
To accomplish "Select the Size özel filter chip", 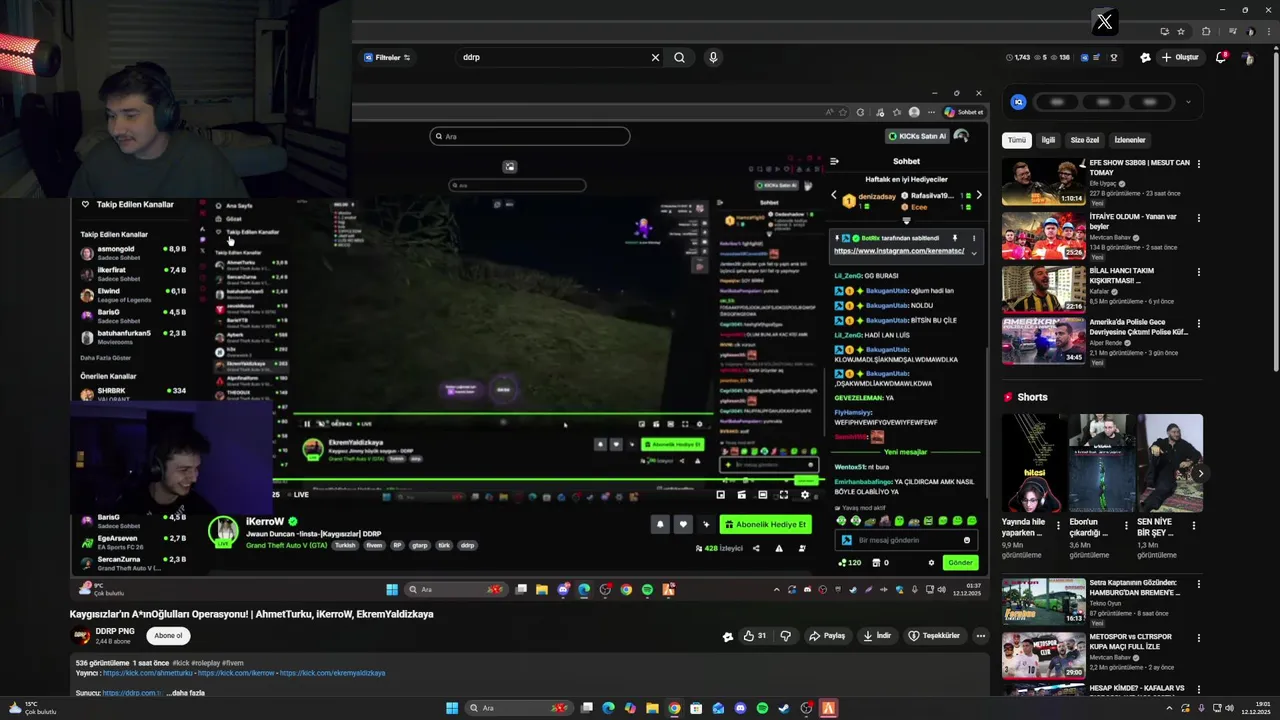I will [1084, 140].
